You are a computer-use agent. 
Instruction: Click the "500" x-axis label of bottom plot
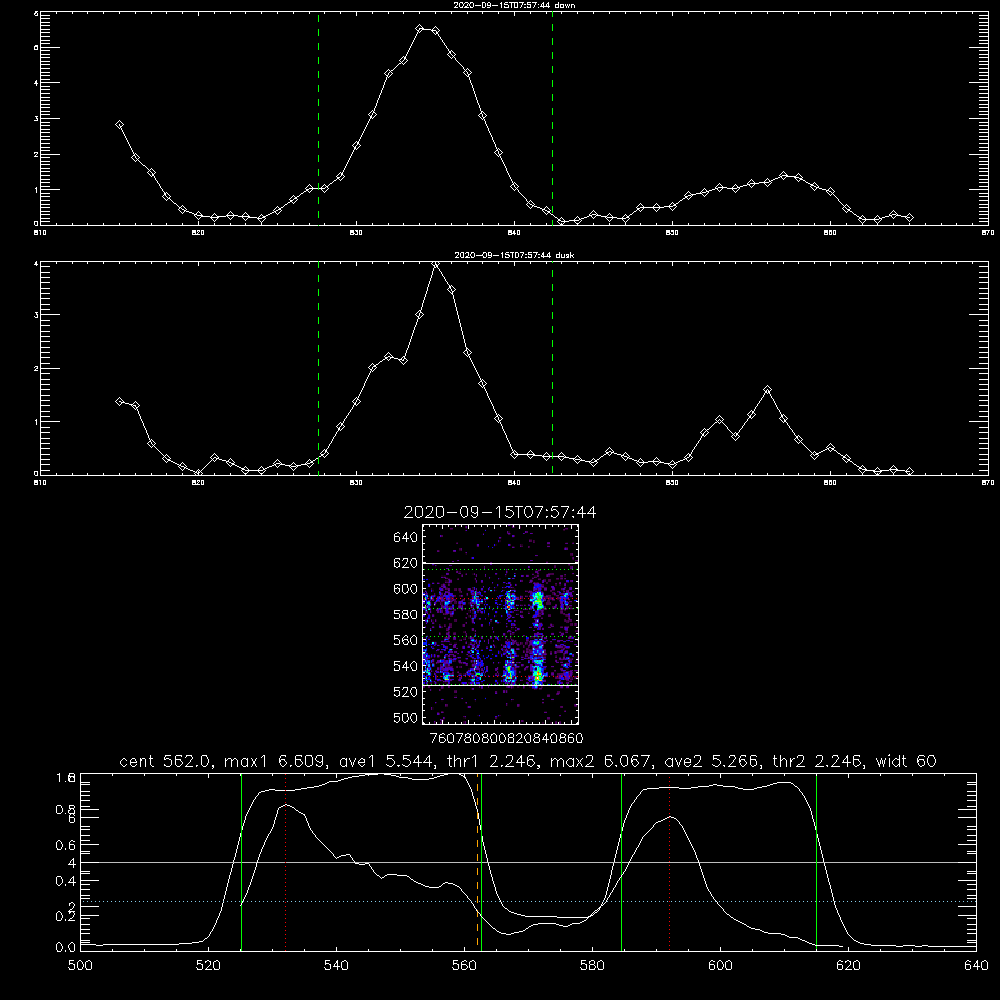(x=80, y=966)
